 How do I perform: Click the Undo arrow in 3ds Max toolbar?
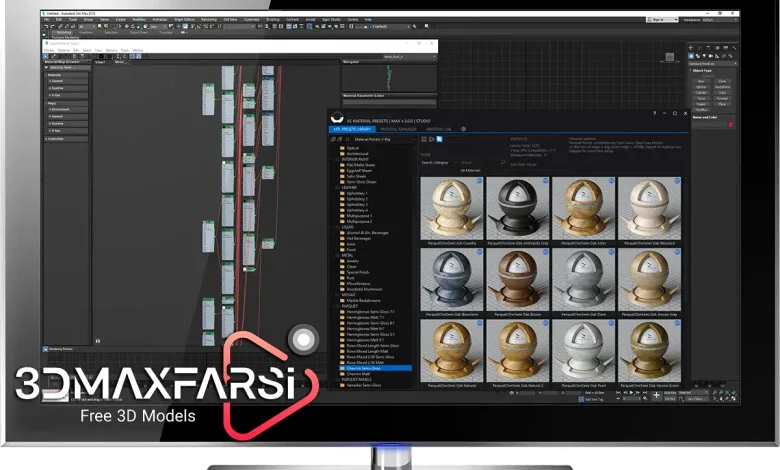click(46, 26)
